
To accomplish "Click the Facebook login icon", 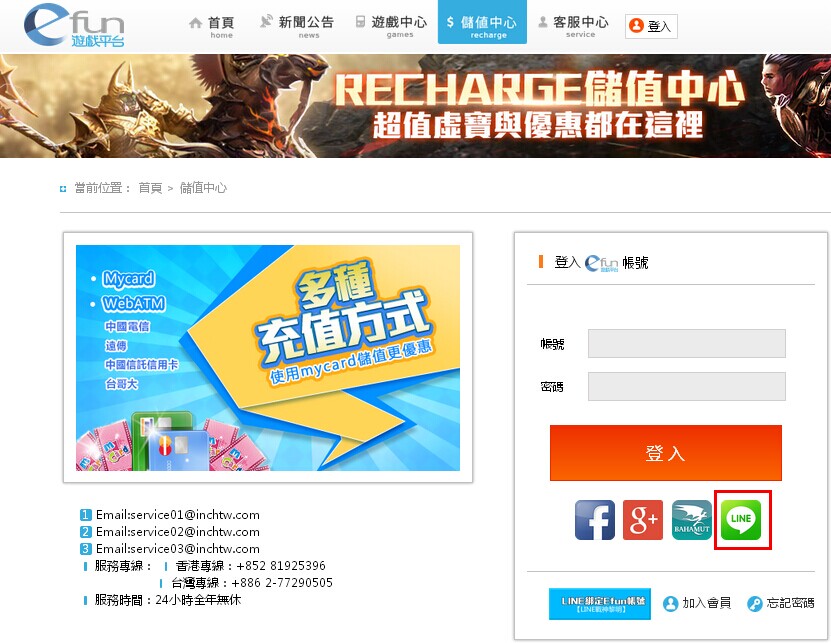I will pos(594,520).
